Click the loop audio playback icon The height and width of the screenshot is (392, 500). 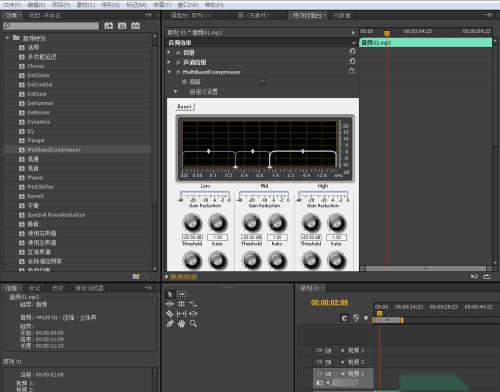click(x=487, y=277)
